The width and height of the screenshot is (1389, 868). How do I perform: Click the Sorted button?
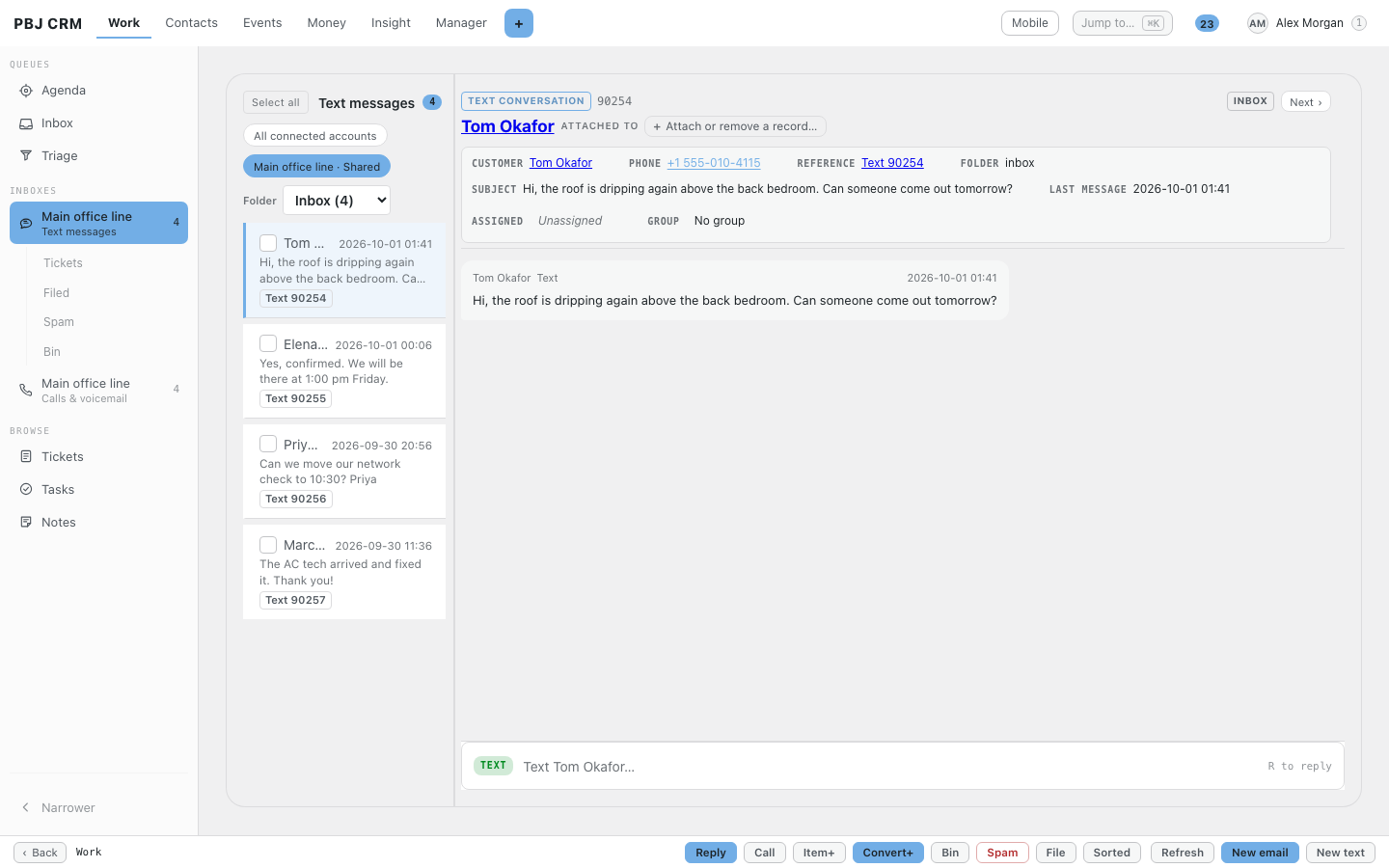tap(1112, 853)
